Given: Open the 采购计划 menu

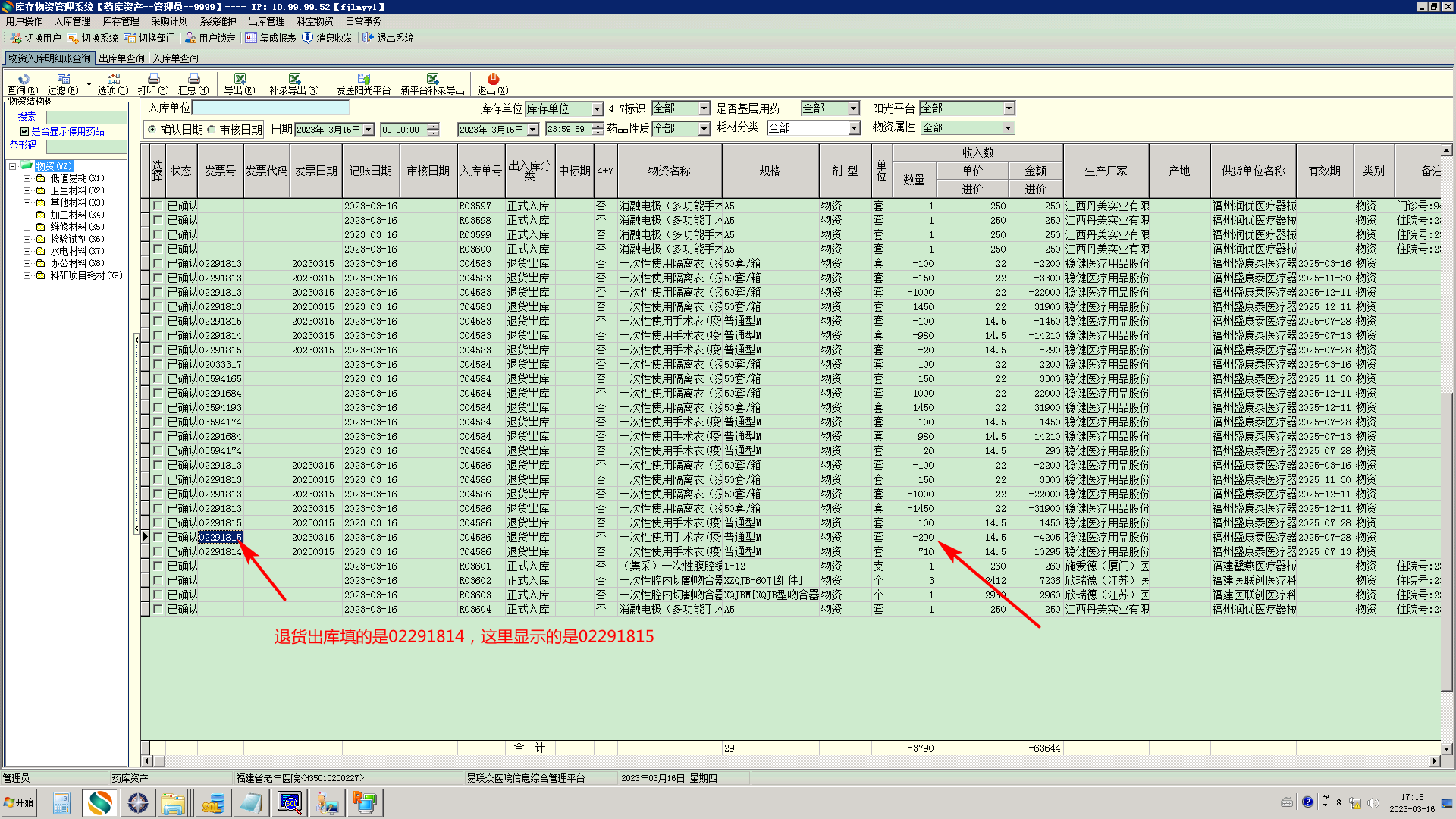Looking at the screenshot, I should coord(169,21).
